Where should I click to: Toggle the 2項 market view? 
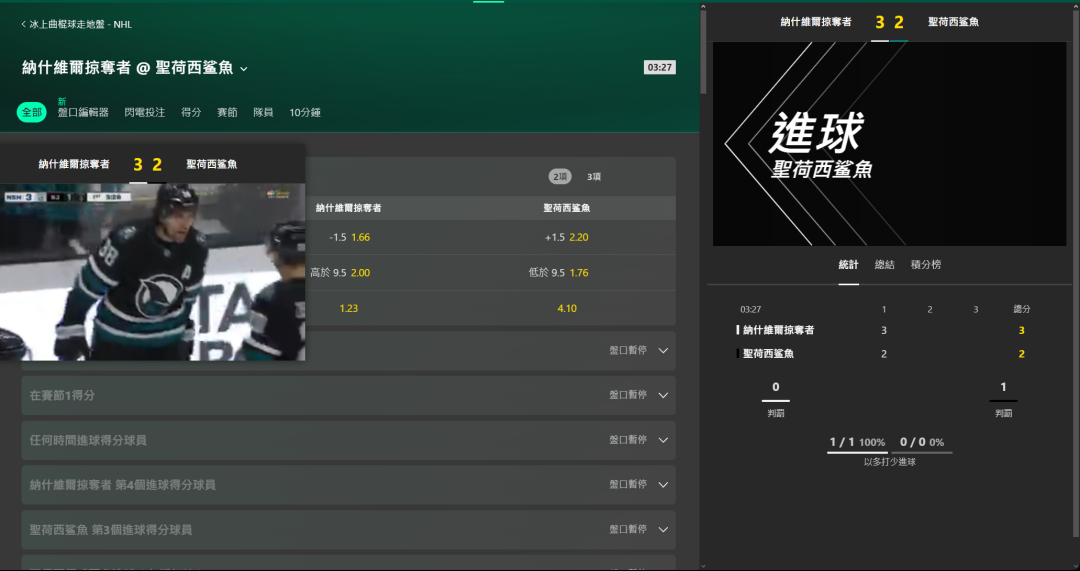coord(560,177)
